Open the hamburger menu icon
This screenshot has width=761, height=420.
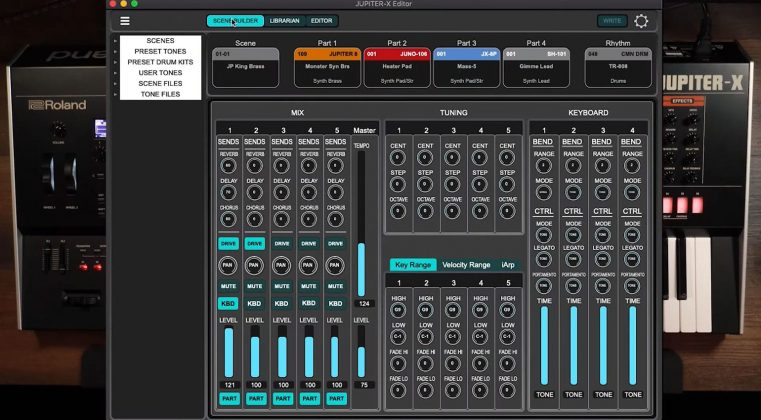(125, 21)
